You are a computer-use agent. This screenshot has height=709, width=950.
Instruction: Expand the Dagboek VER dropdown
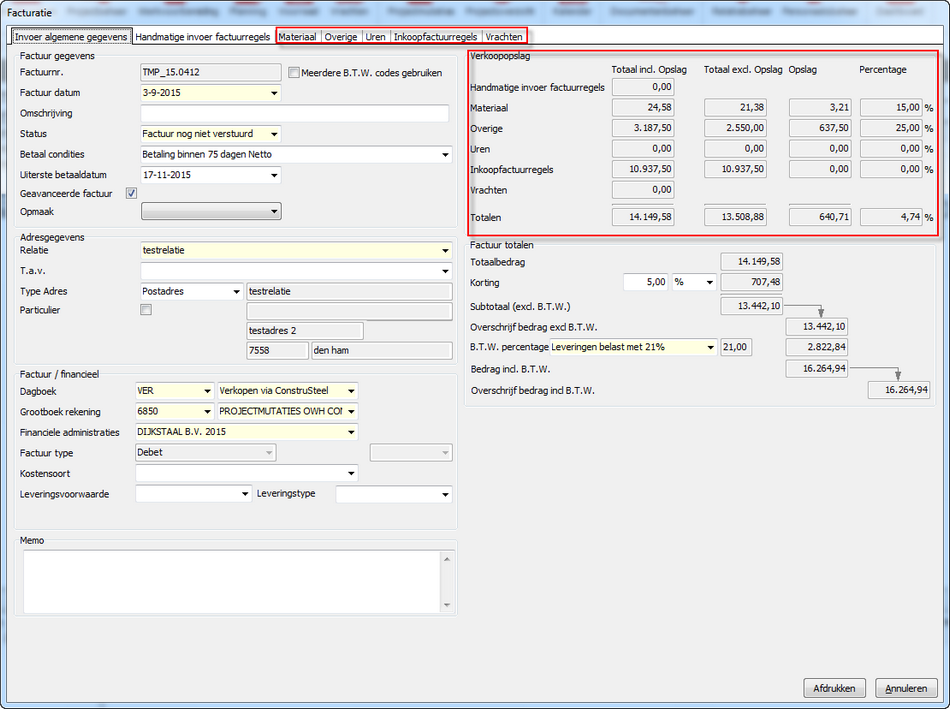coord(207,391)
